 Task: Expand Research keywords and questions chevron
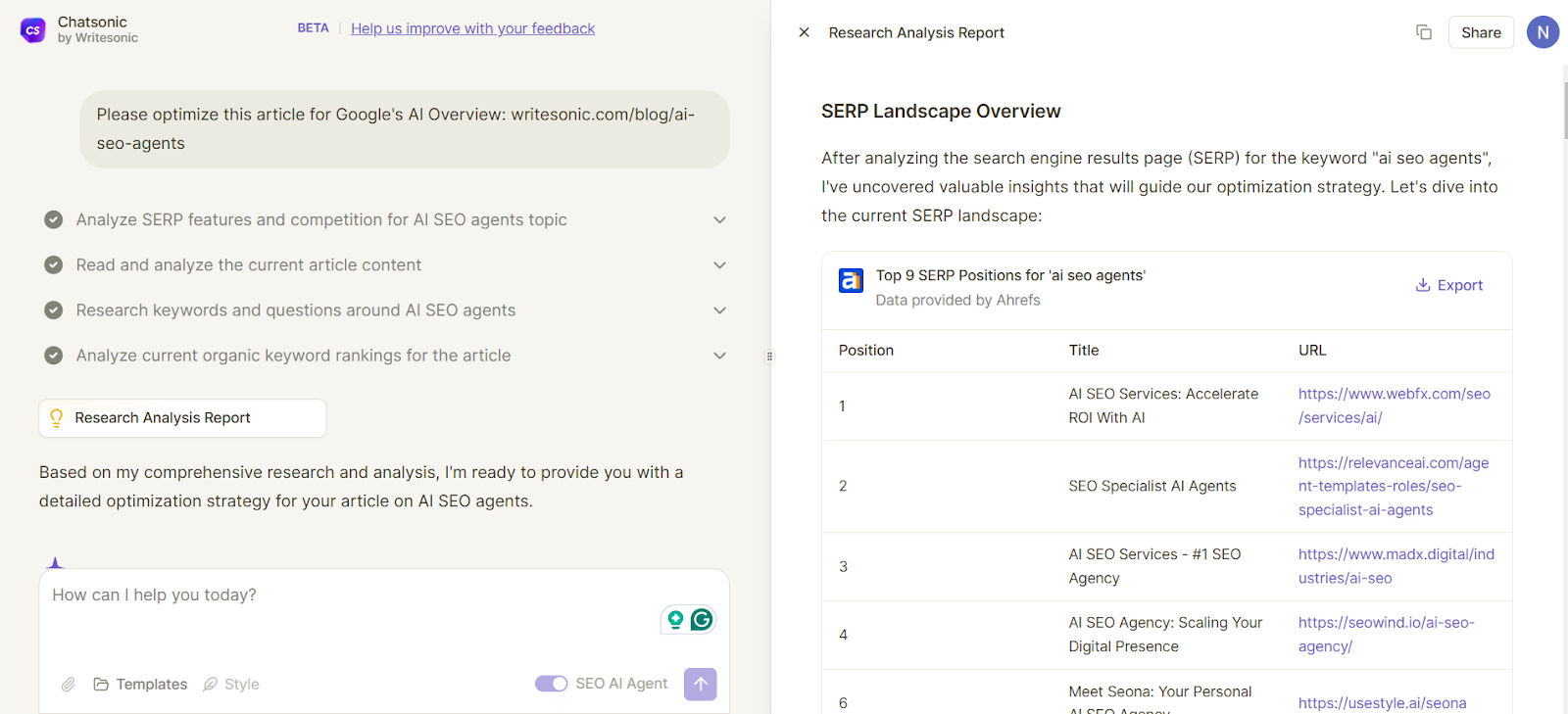pyautogui.click(x=719, y=310)
